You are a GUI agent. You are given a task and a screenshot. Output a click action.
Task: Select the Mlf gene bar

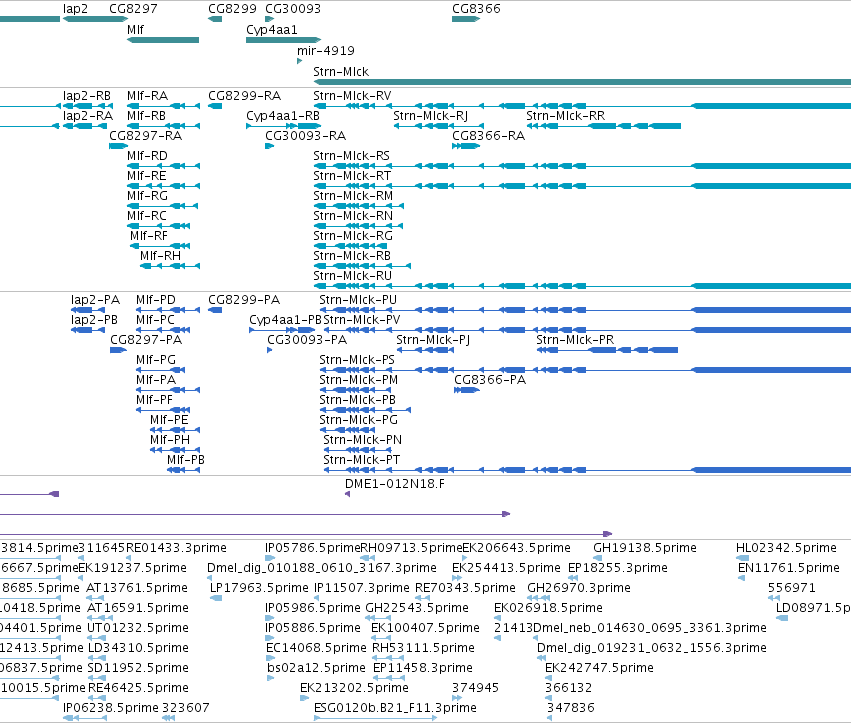[x=163, y=40]
